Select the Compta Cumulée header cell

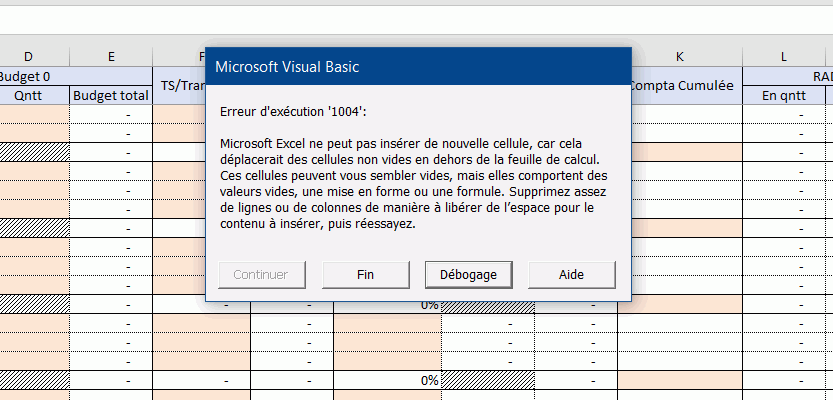click(x=681, y=86)
